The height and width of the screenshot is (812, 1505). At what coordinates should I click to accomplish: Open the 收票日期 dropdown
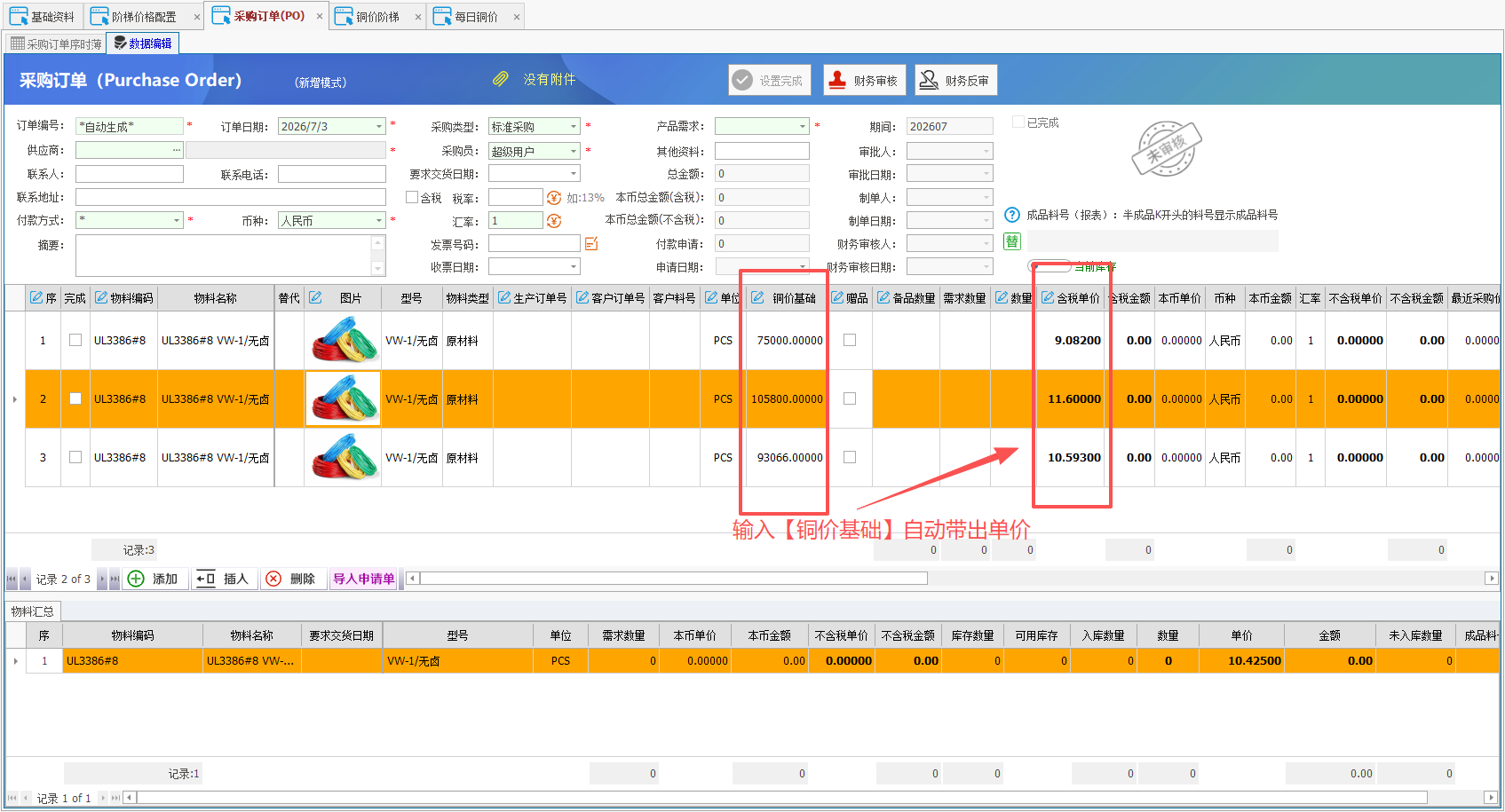pyautogui.click(x=574, y=266)
